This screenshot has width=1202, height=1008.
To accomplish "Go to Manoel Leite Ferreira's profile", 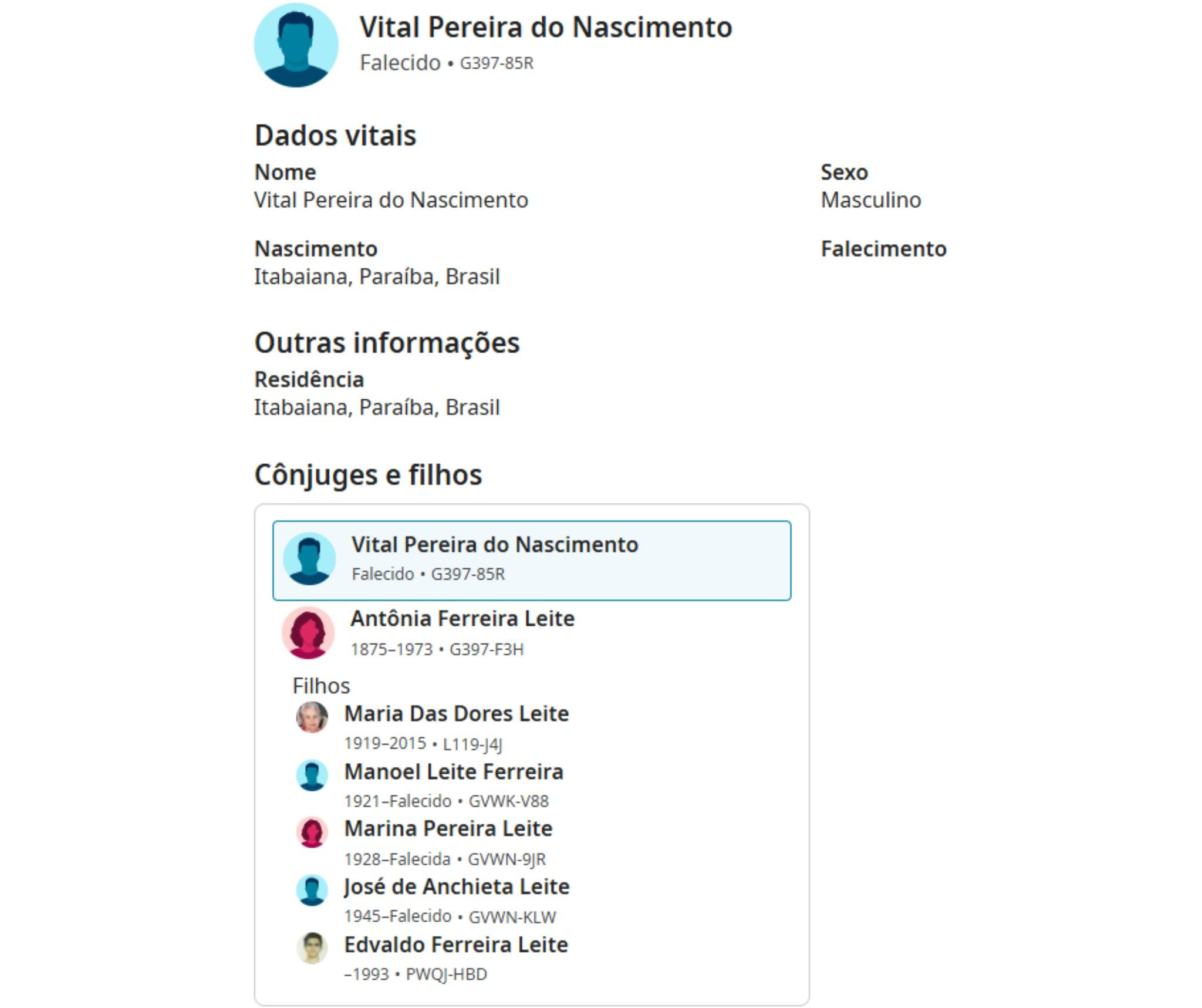I will coord(453,771).
